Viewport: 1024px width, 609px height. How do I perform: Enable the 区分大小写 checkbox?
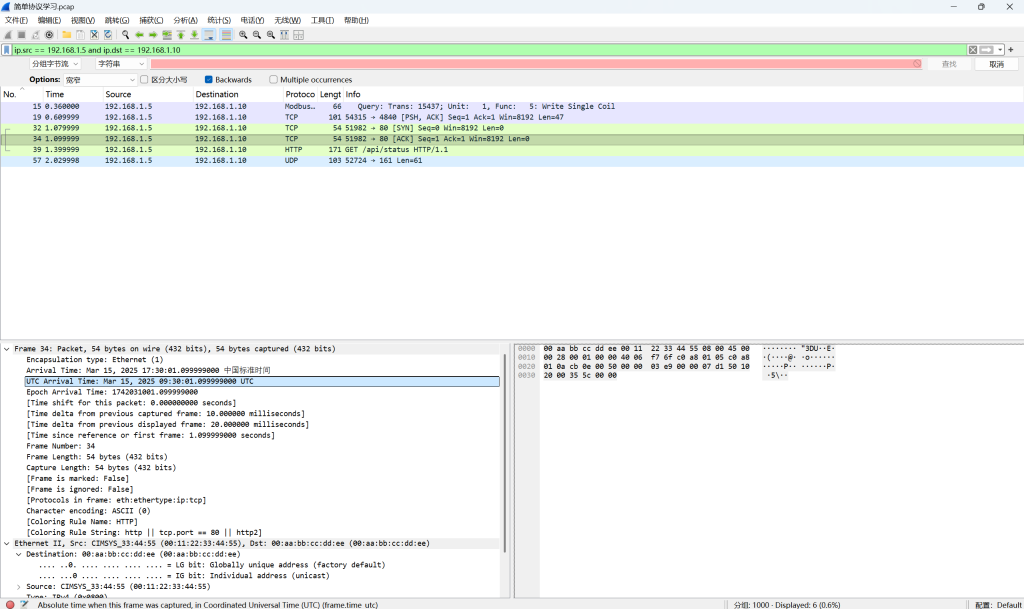coord(144,79)
